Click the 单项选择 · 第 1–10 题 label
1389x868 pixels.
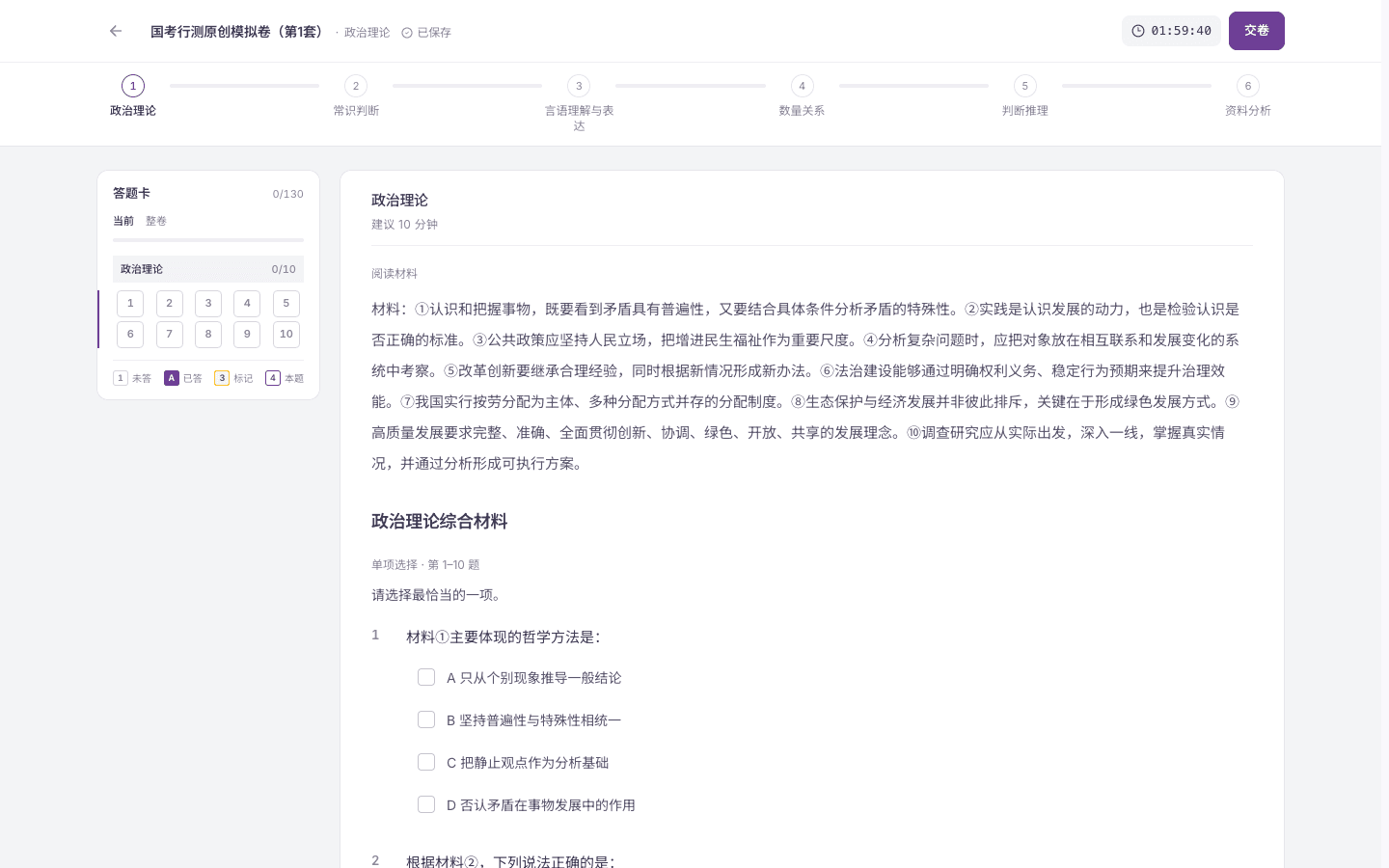pyautogui.click(x=425, y=565)
